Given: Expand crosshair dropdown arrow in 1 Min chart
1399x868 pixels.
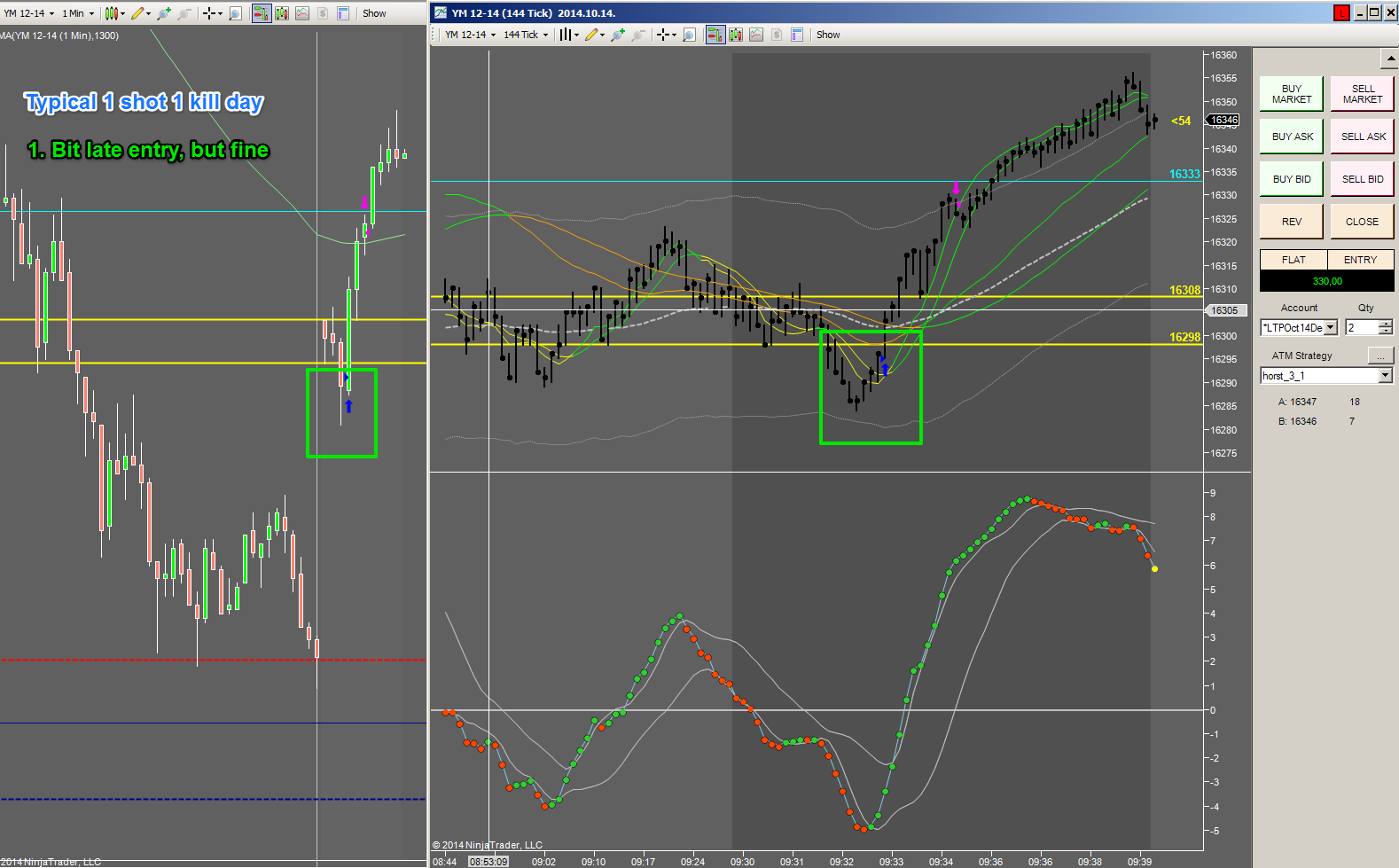Looking at the screenshot, I should pos(220,13).
